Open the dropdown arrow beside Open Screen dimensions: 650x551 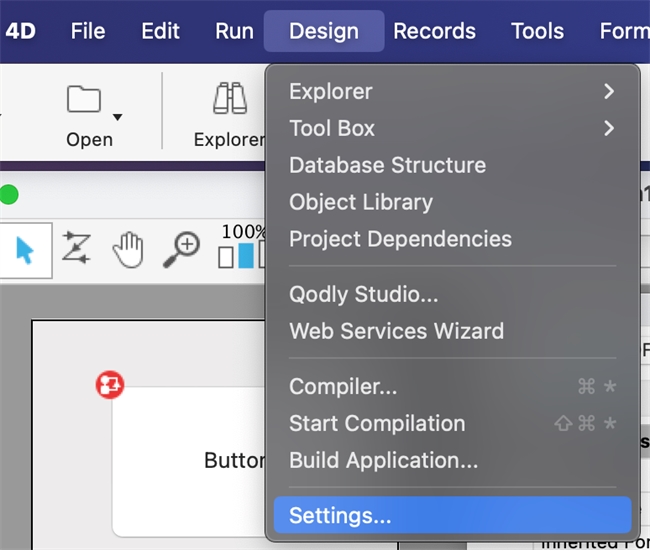118,117
